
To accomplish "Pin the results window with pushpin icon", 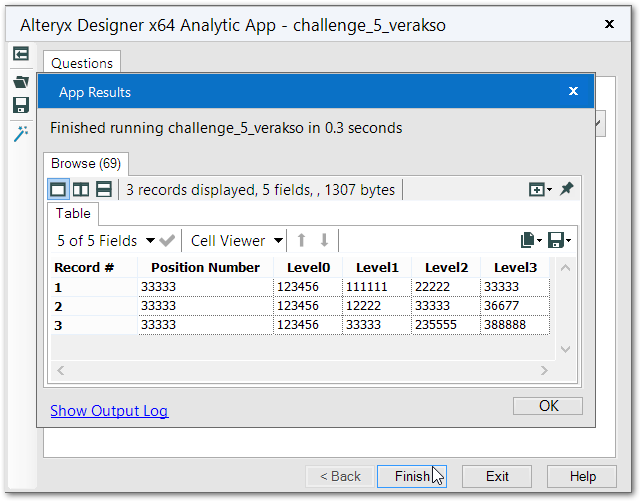I will click(567, 189).
